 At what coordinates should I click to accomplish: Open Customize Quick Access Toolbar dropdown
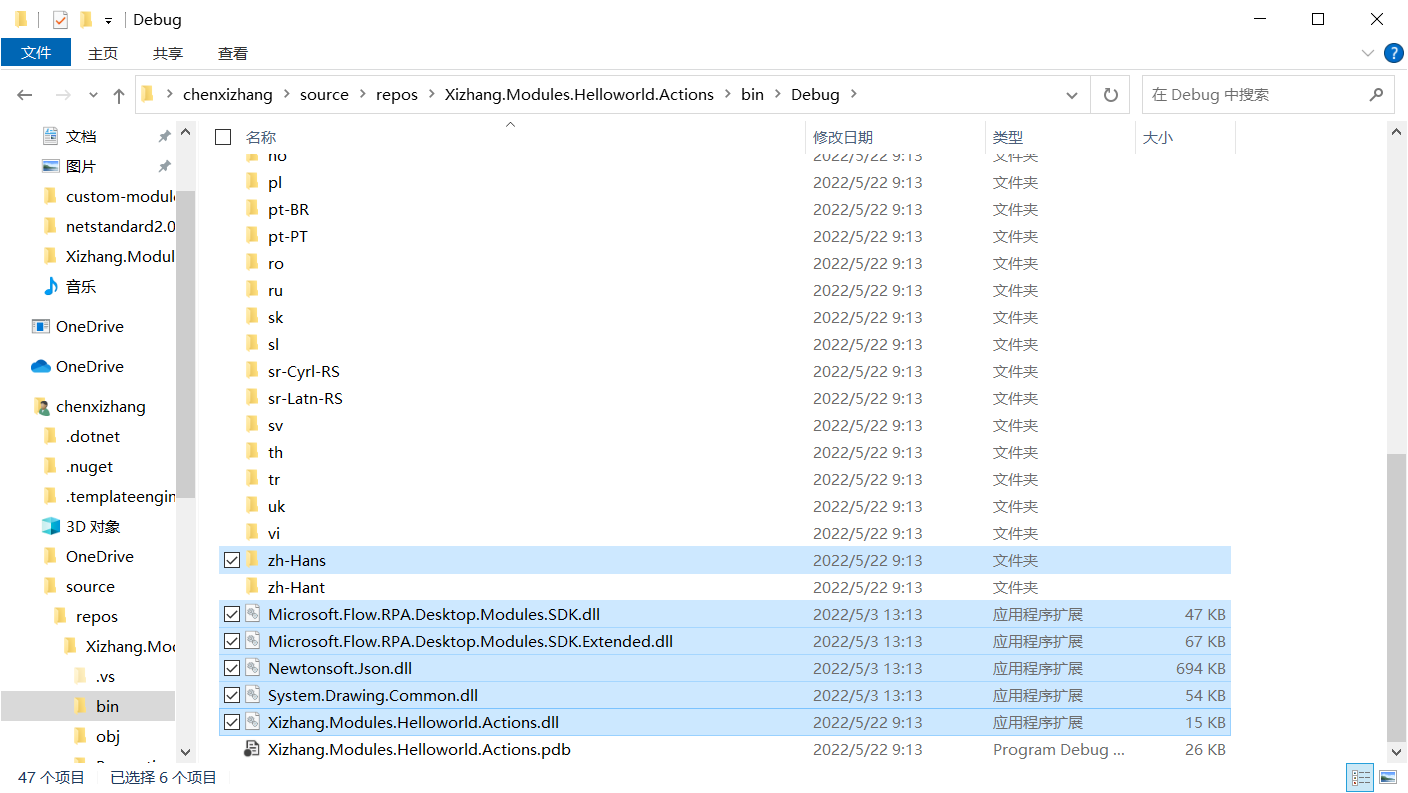108,20
